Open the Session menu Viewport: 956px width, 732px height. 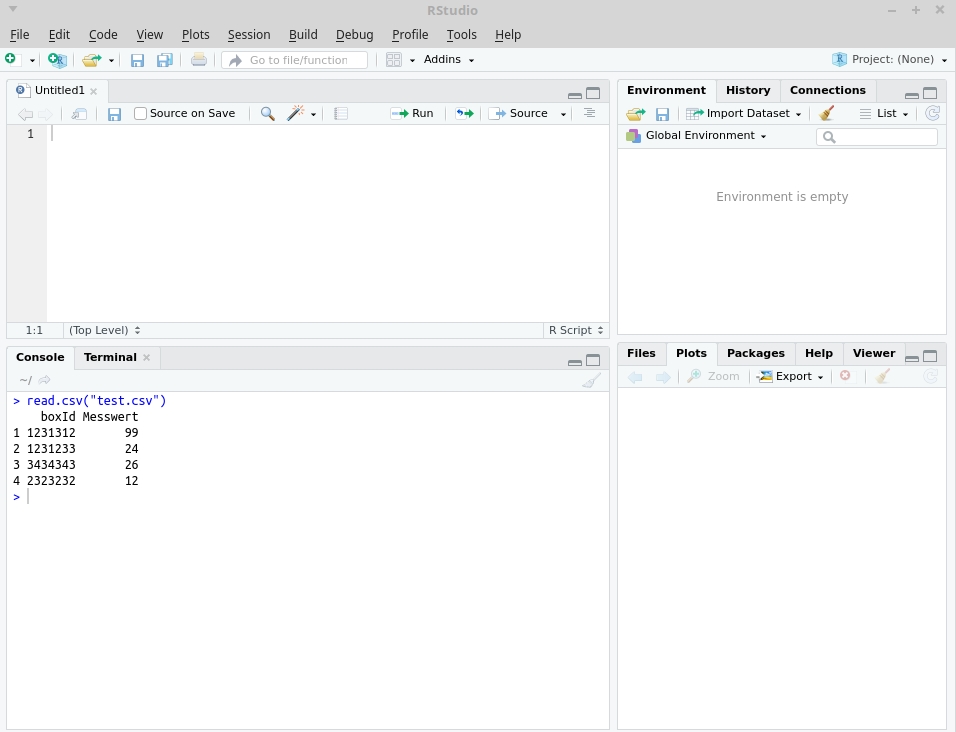coord(249,35)
